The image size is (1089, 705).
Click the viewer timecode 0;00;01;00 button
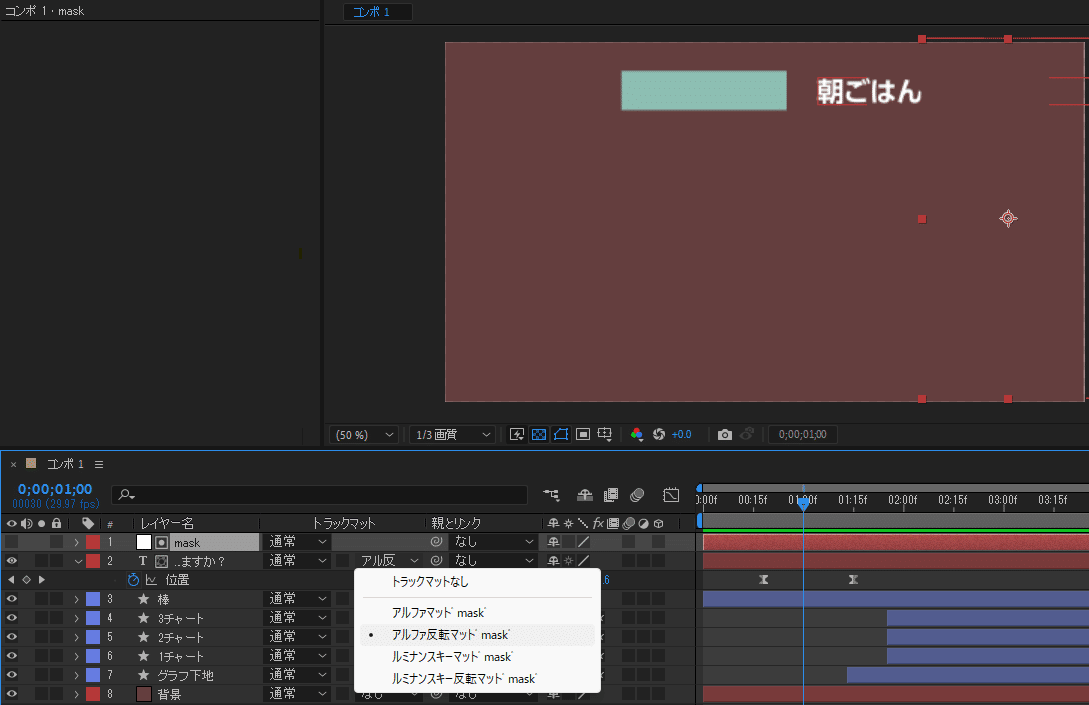802,434
